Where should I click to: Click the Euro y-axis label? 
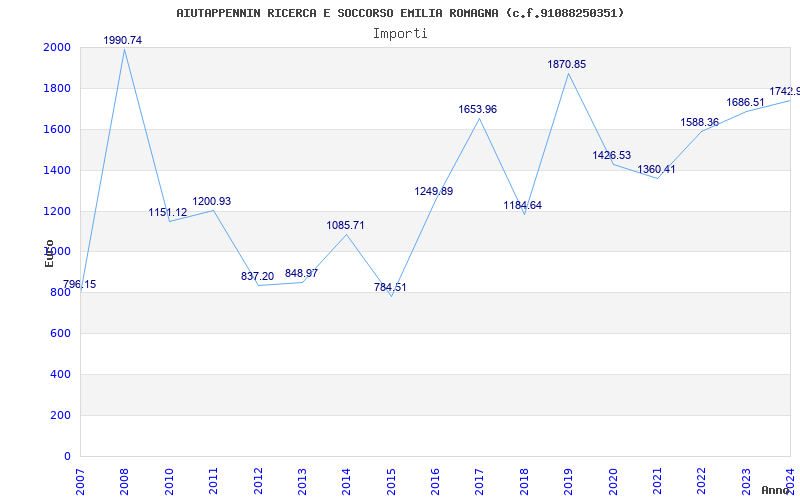[x=49, y=253]
